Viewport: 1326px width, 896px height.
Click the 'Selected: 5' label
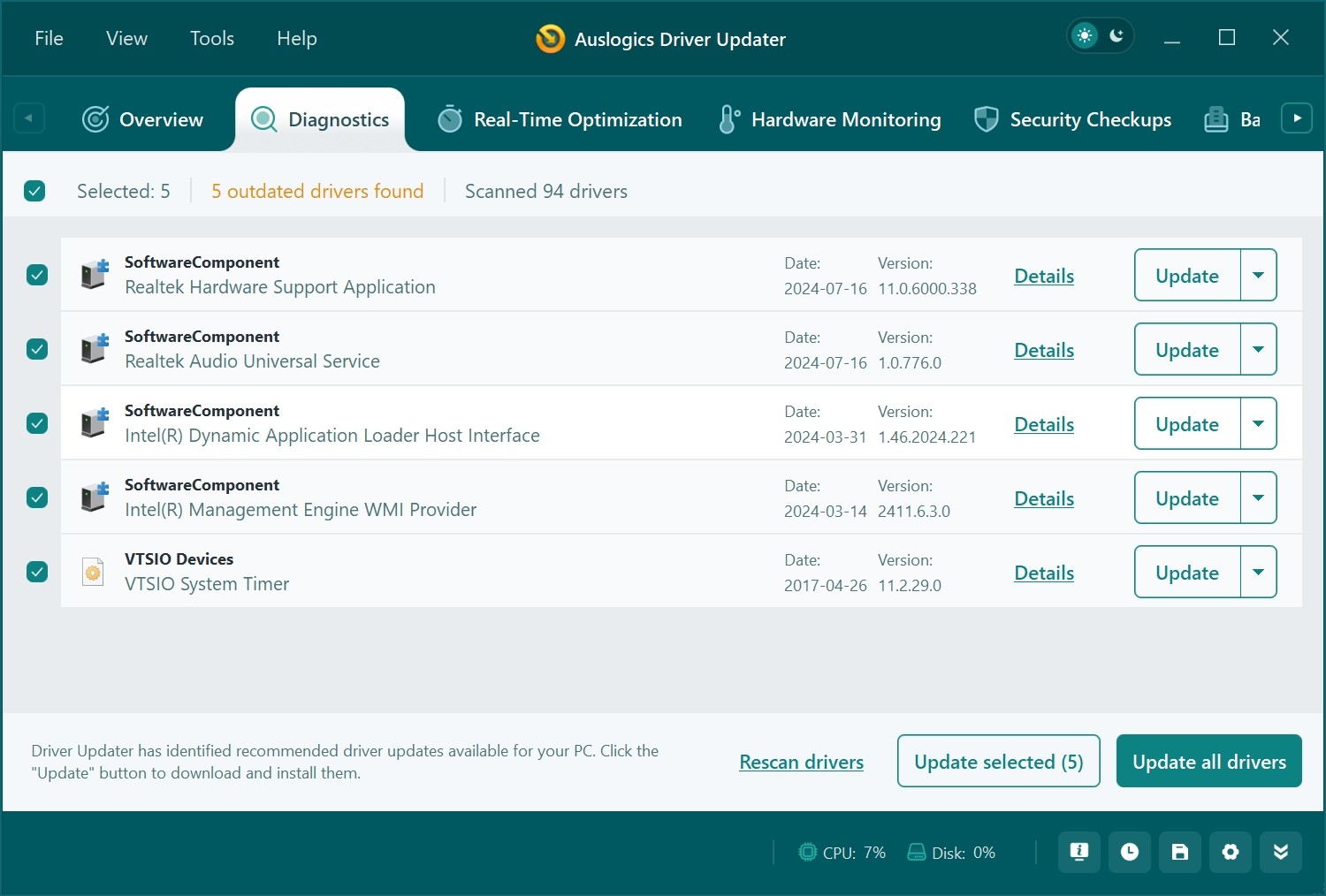124,191
